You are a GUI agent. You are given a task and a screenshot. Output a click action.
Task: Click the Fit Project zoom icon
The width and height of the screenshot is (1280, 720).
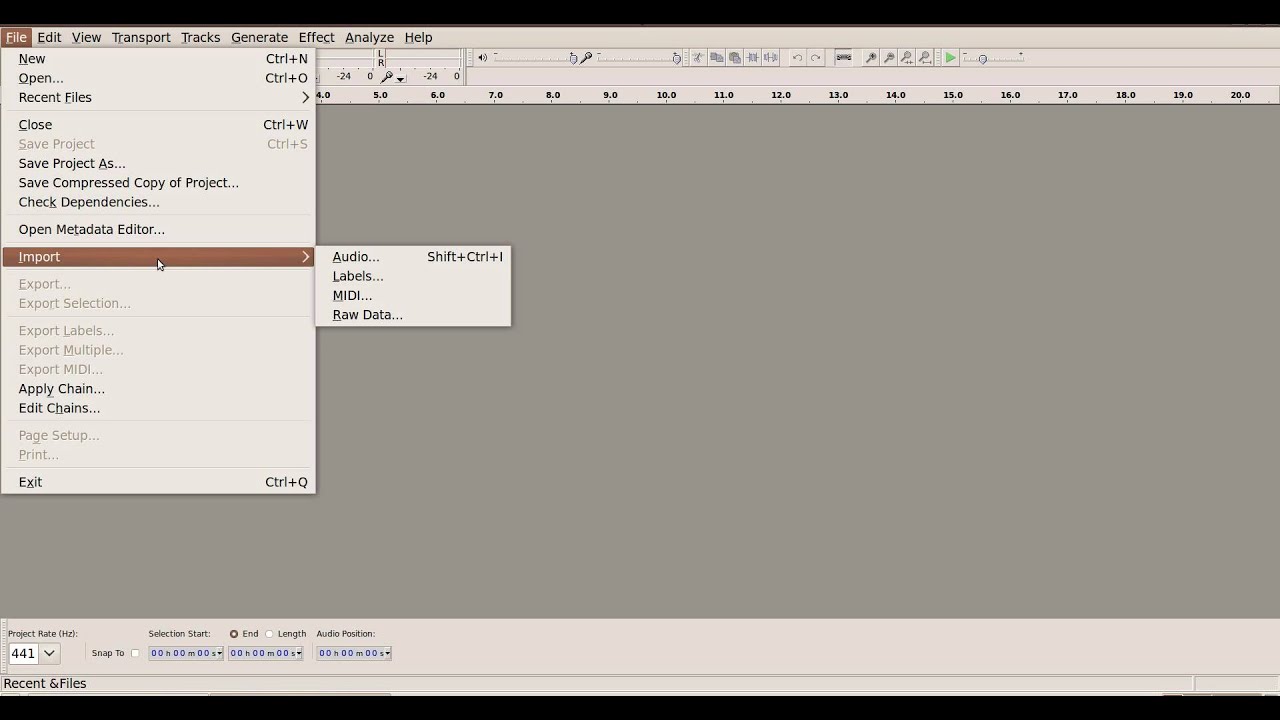(925, 58)
